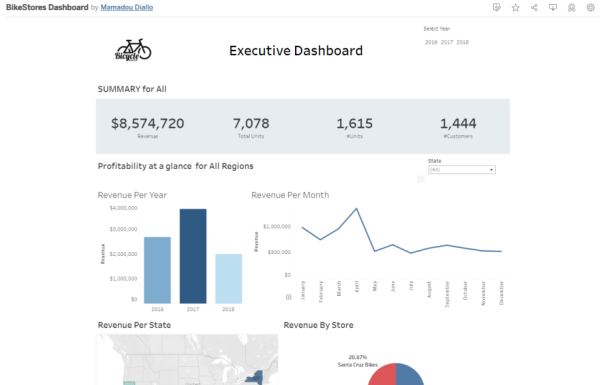Click the small icon left of January label
600x385 pixels.
pos(289,297)
